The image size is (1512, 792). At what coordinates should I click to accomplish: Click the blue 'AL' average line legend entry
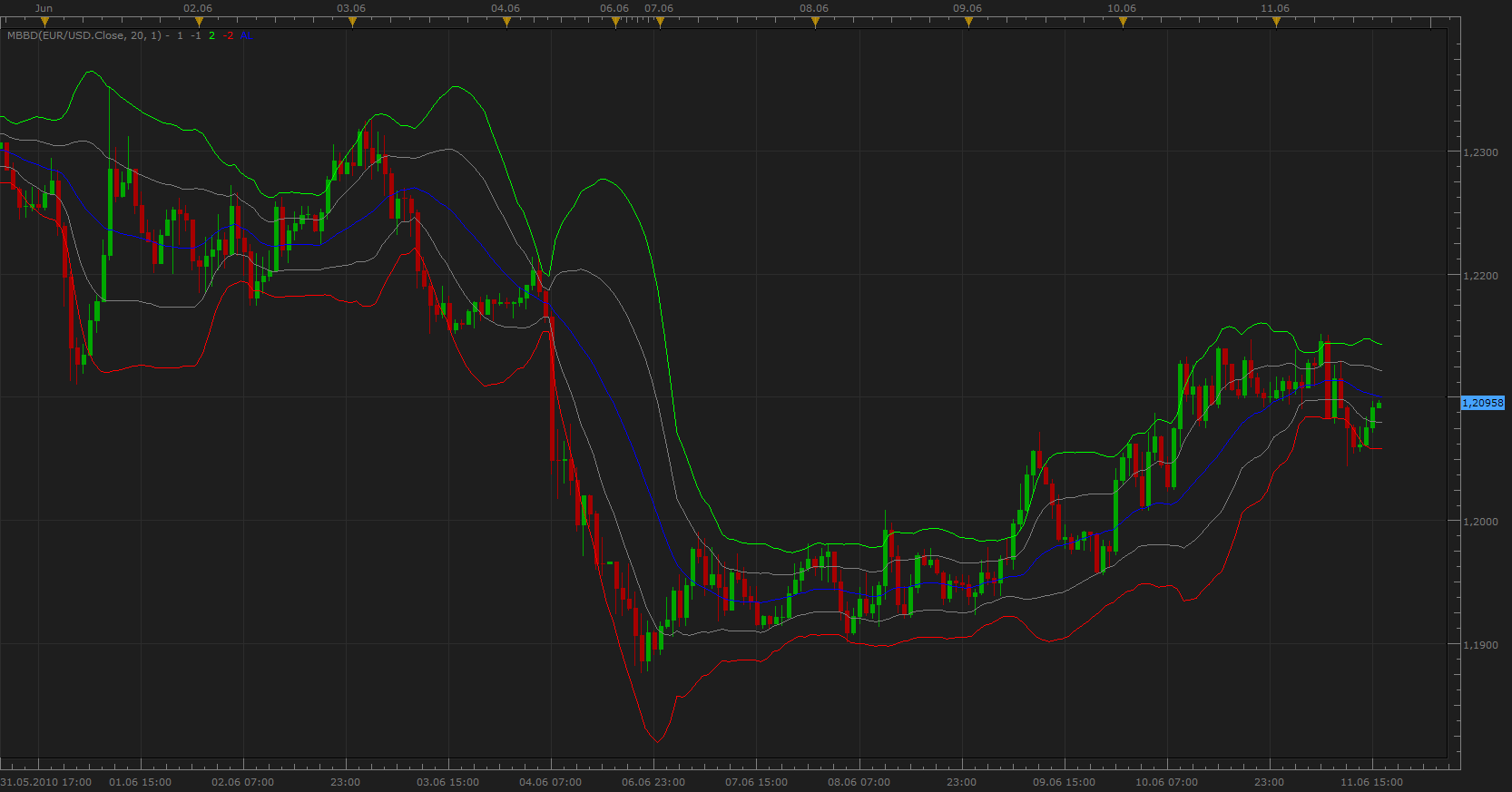[x=247, y=35]
